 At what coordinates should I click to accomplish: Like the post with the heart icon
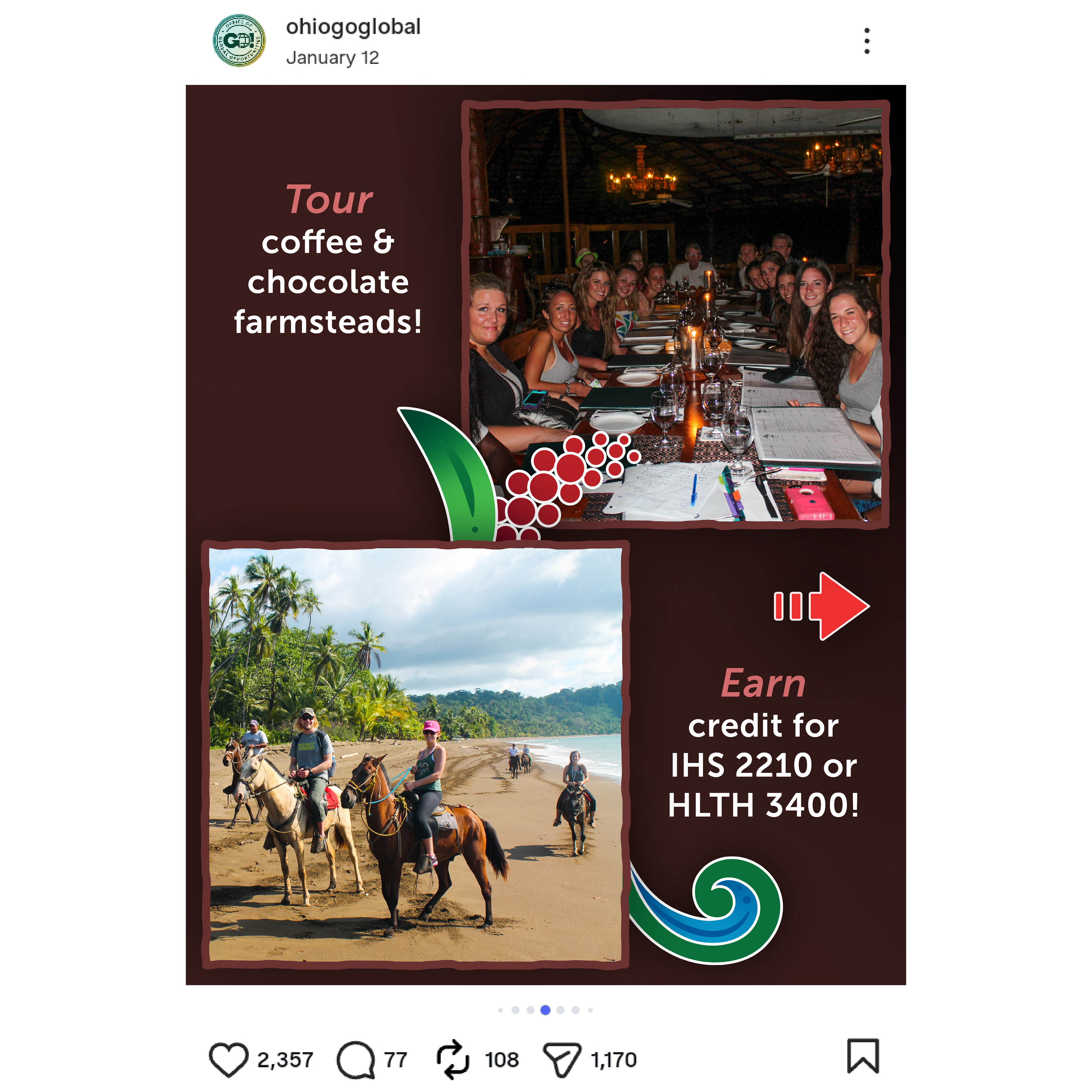(228, 1059)
